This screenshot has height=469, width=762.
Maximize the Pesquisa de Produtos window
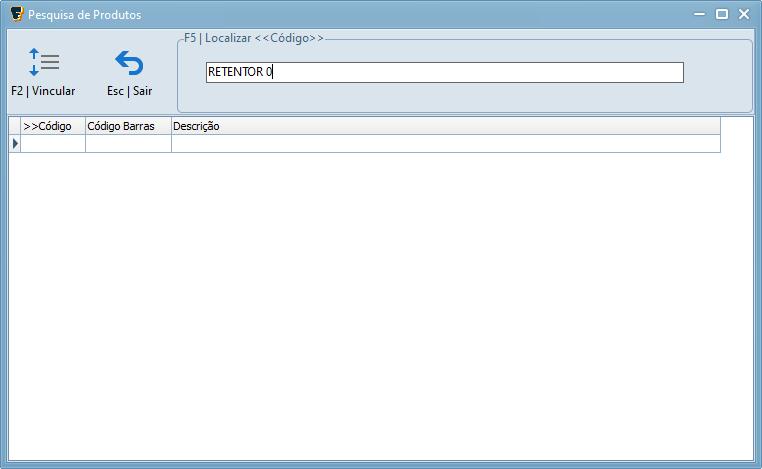pyautogui.click(x=721, y=14)
